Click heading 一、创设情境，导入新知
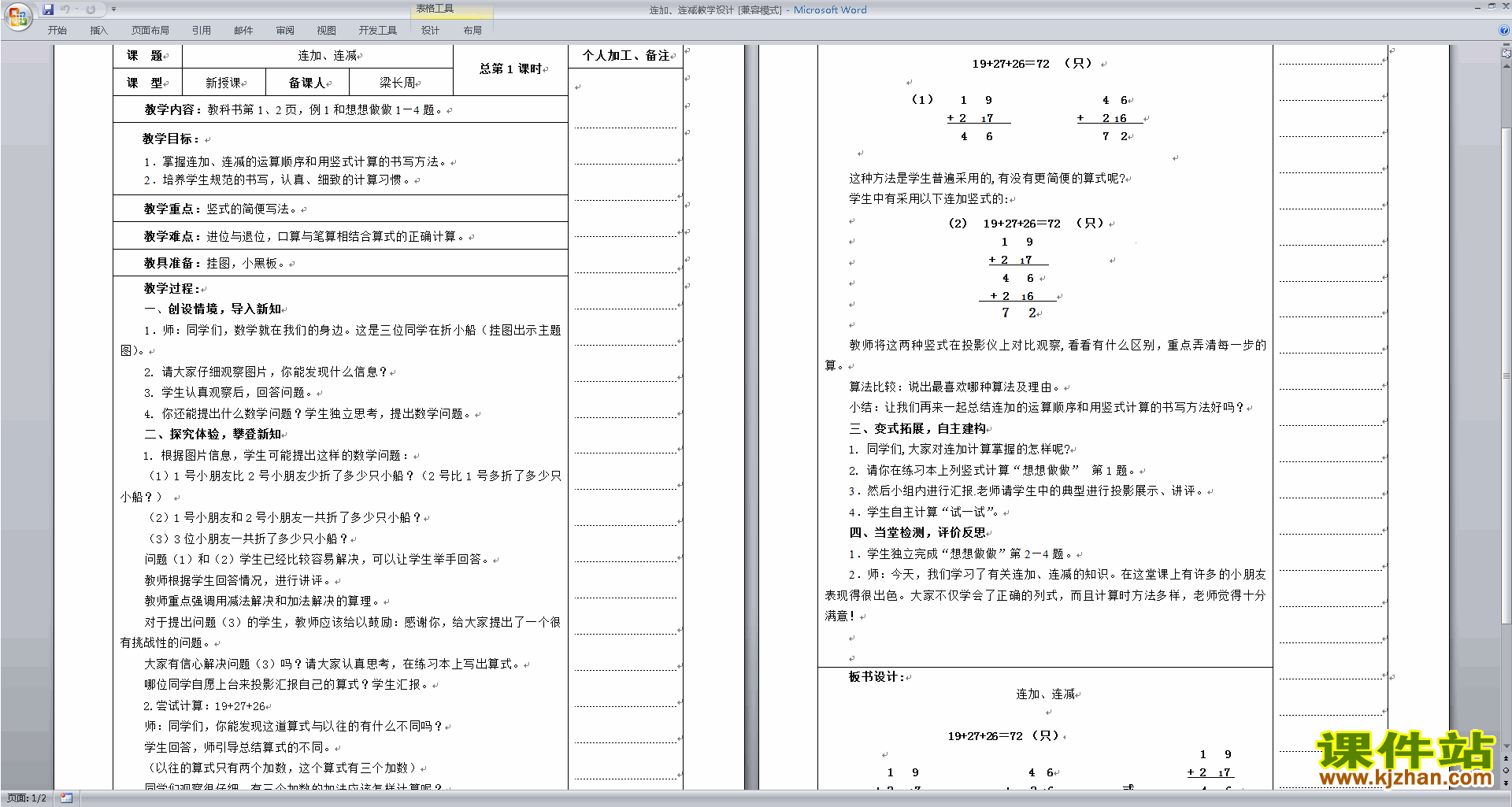1512x807 pixels. [213, 309]
